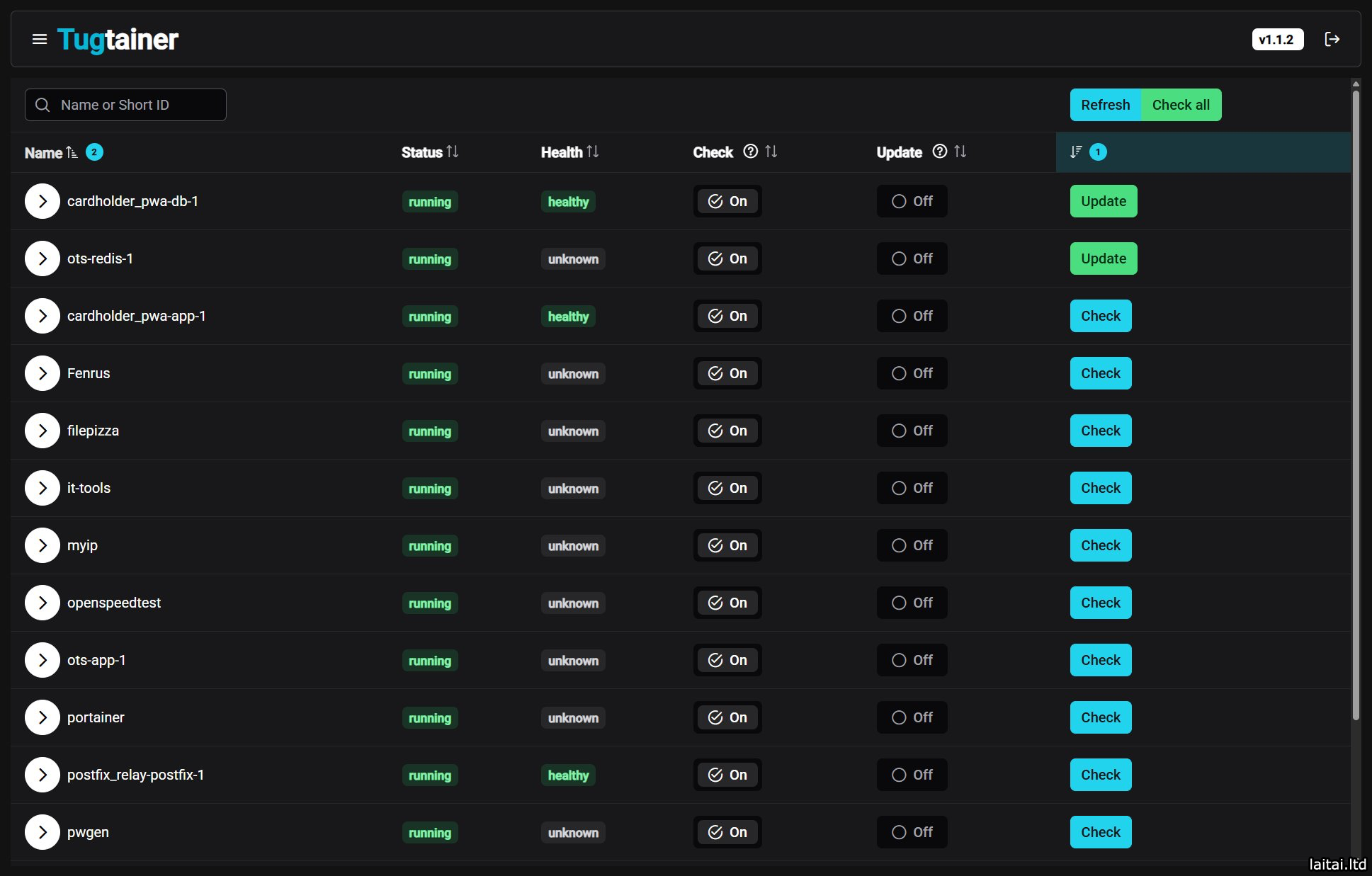
Task: Toggle Check off for Fenrus
Action: [727, 373]
